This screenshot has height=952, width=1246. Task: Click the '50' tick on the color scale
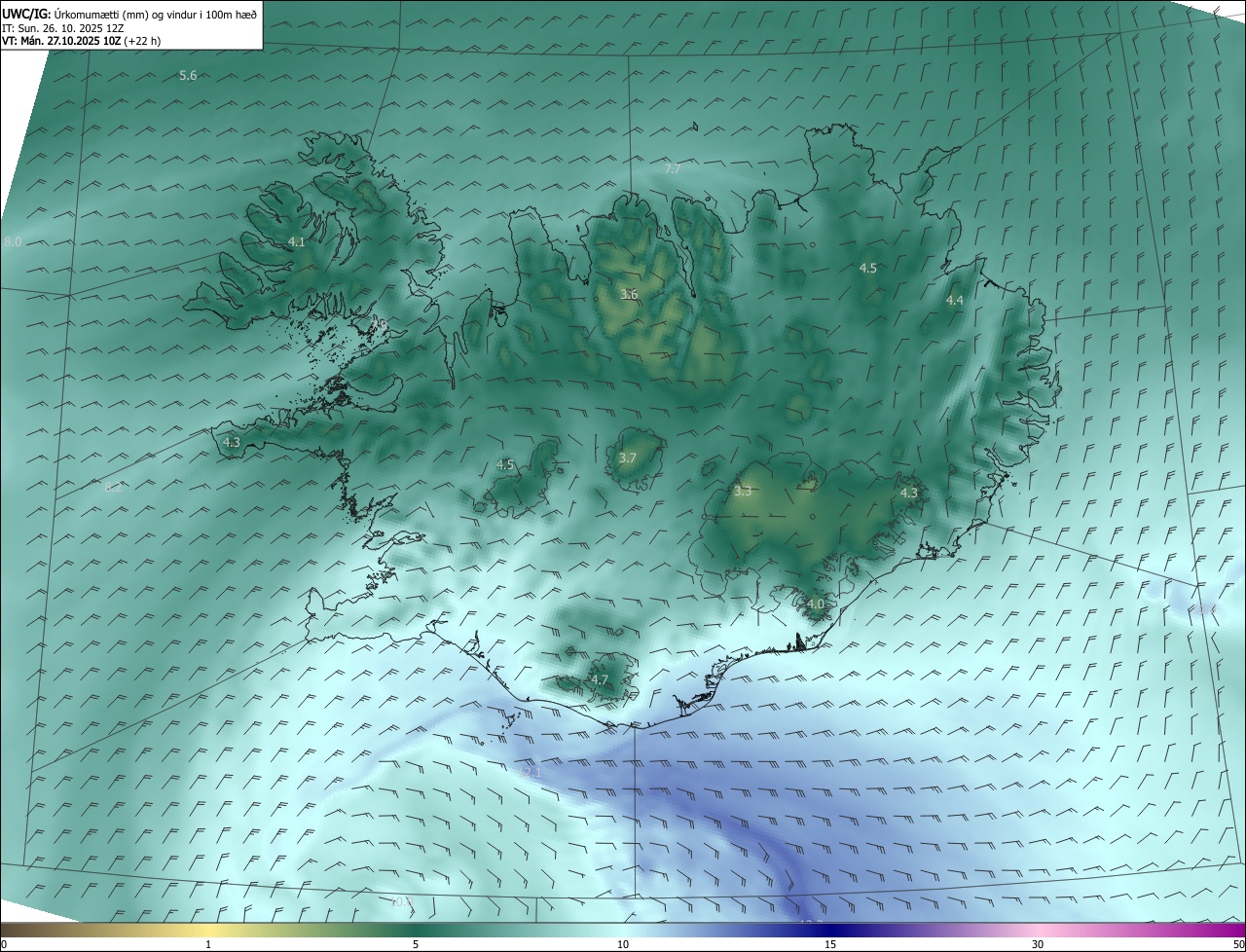(1238, 944)
